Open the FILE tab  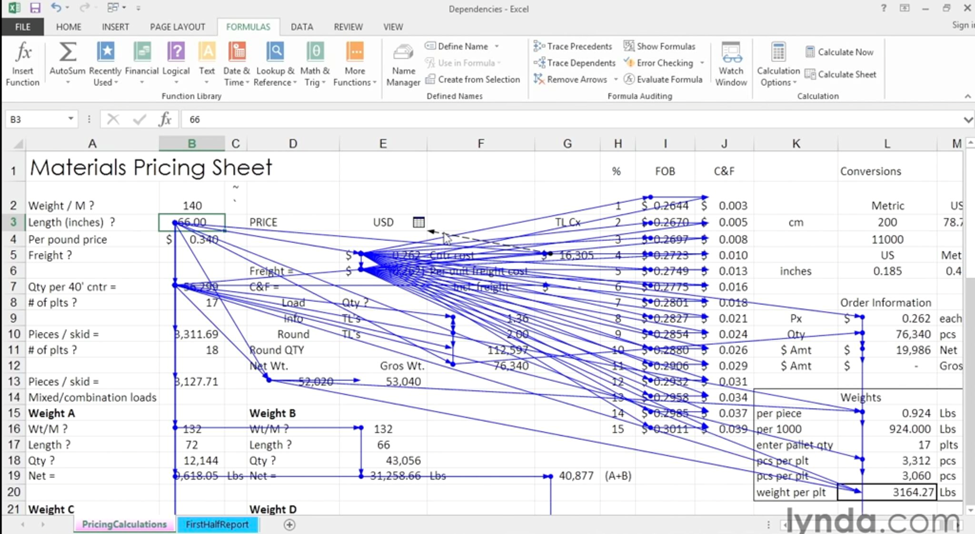click(x=22, y=27)
